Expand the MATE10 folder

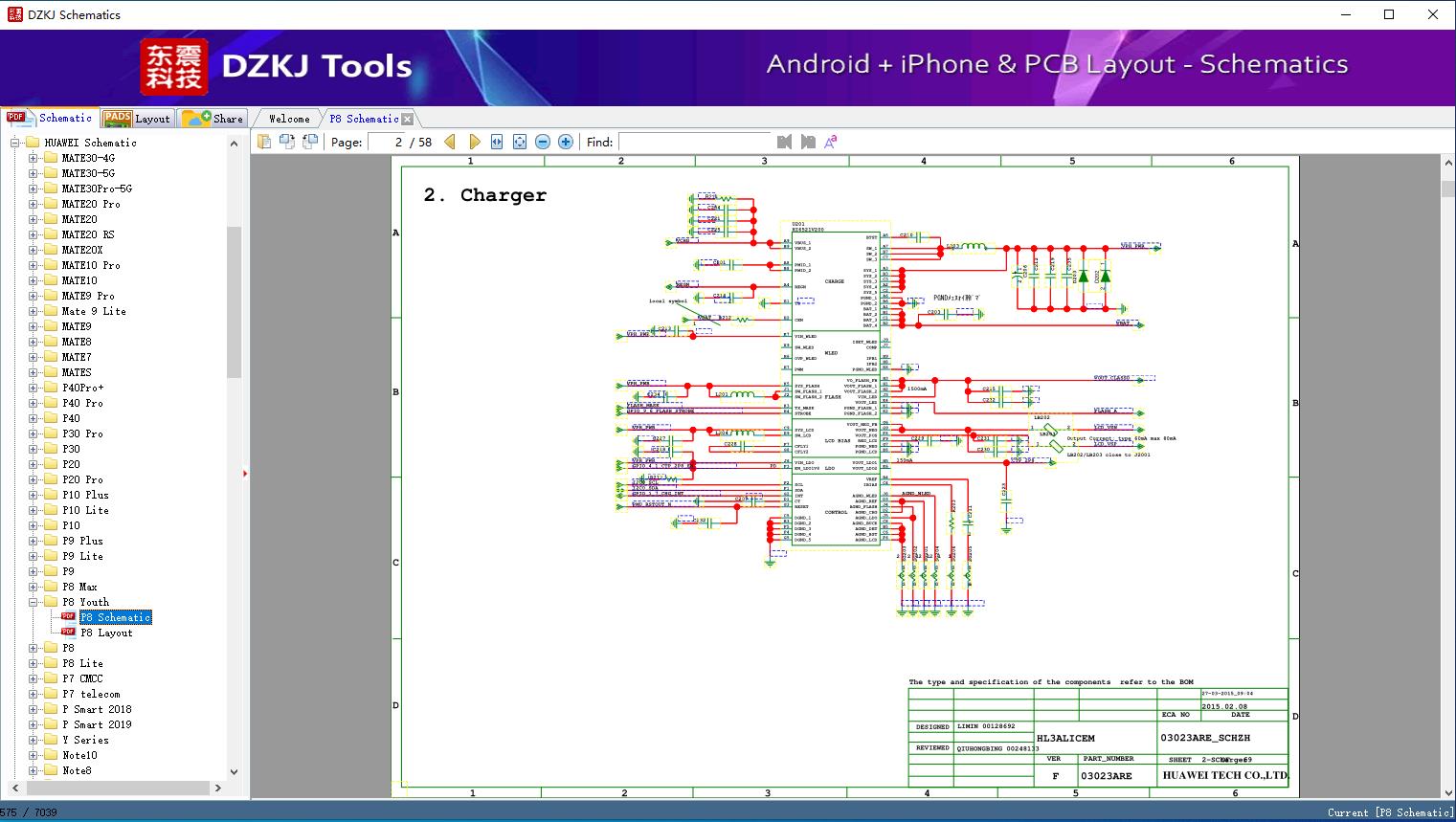pyautogui.click(x=34, y=280)
